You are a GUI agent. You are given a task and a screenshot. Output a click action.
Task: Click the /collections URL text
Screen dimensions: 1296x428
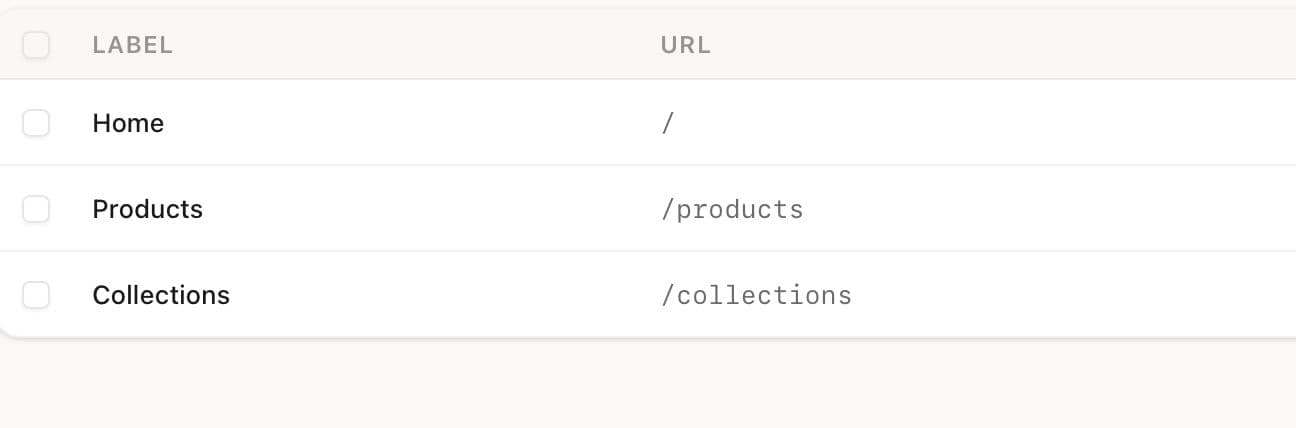pos(756,295)
